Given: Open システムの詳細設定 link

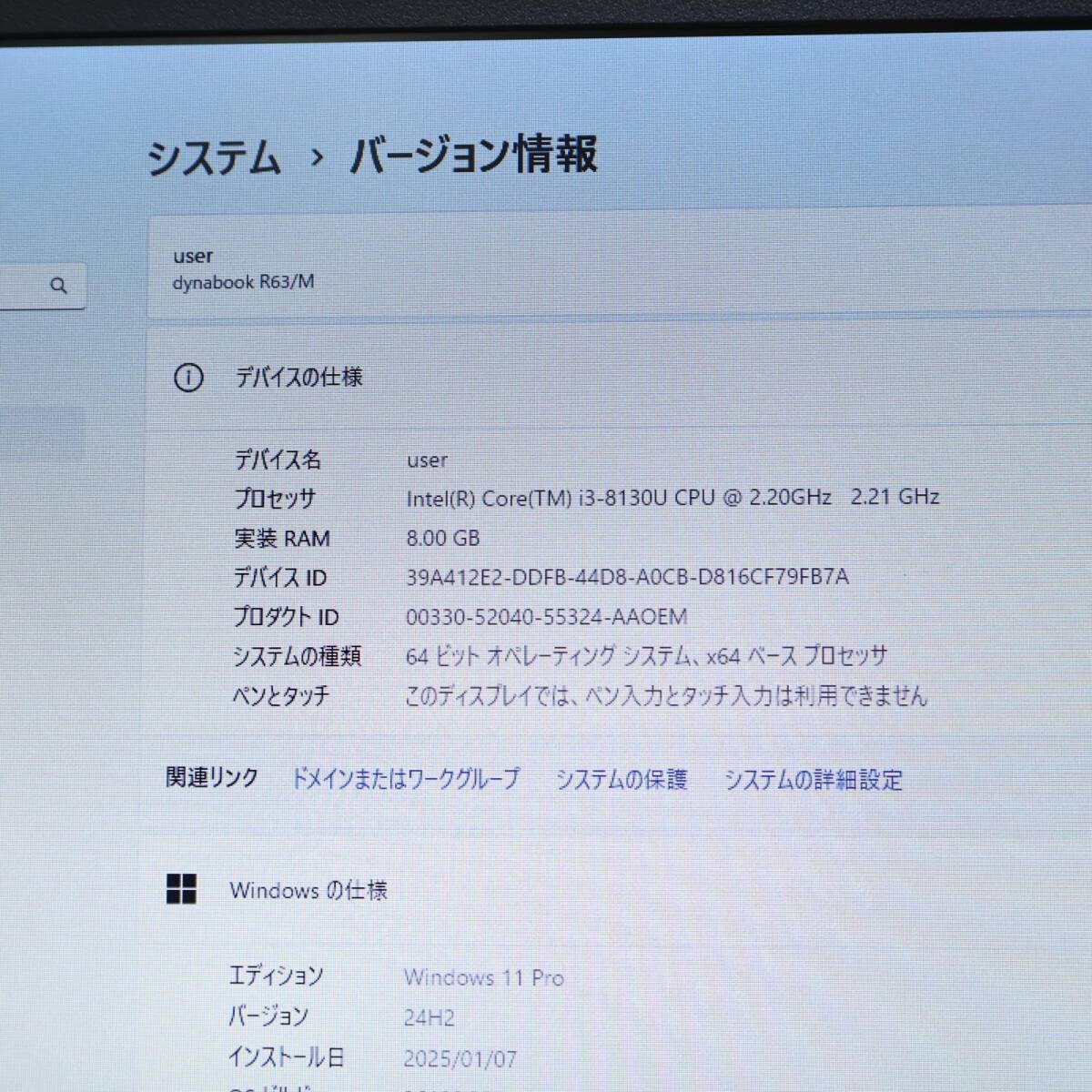Looking at the screenshot, I should point(814,779).
